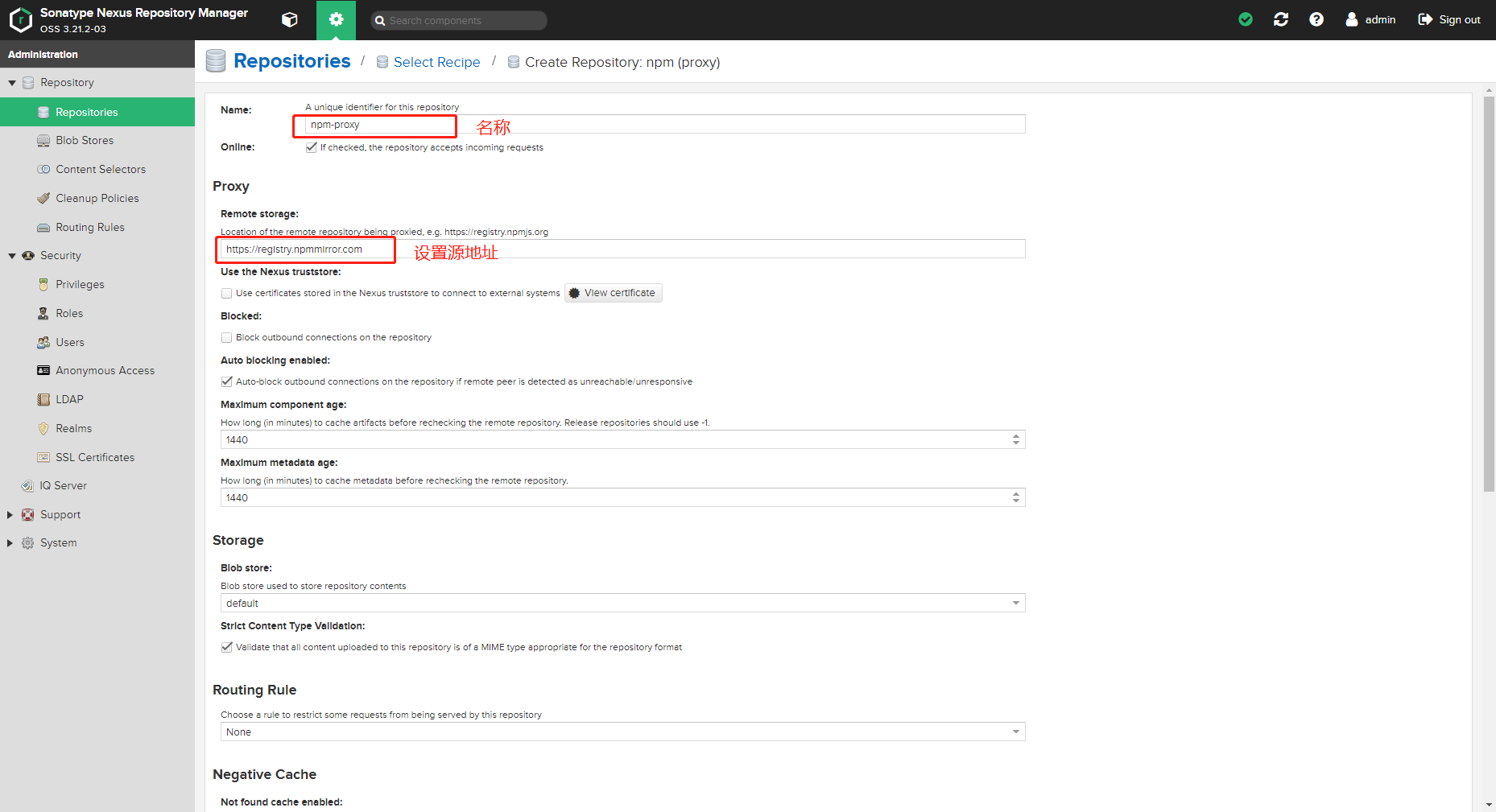Click the system status green check icon
The image size is (1496, 812).
[1246, 19]
